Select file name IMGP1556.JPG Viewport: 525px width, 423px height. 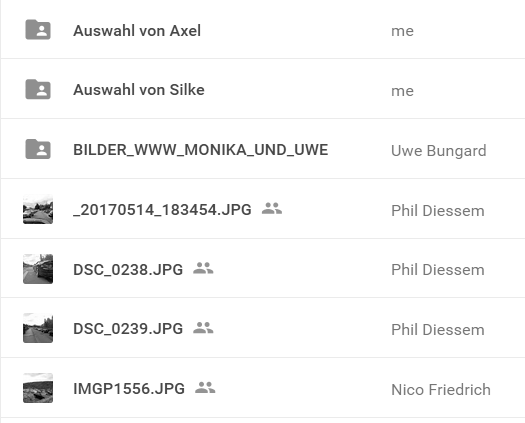click(129, 389)
